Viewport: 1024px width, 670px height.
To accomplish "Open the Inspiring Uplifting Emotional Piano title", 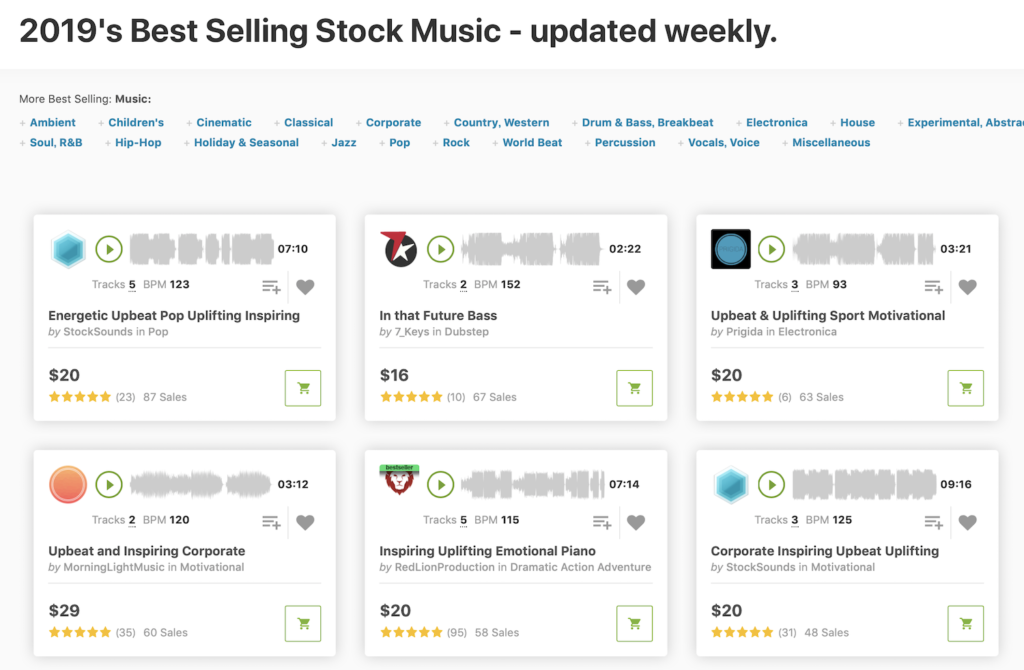I will pos(487,551).
